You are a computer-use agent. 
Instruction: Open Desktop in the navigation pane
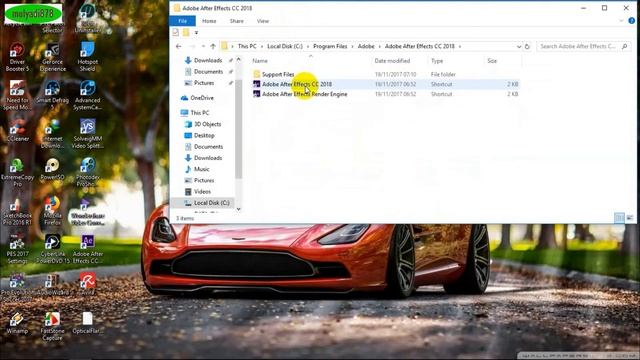tap(204, 136)
